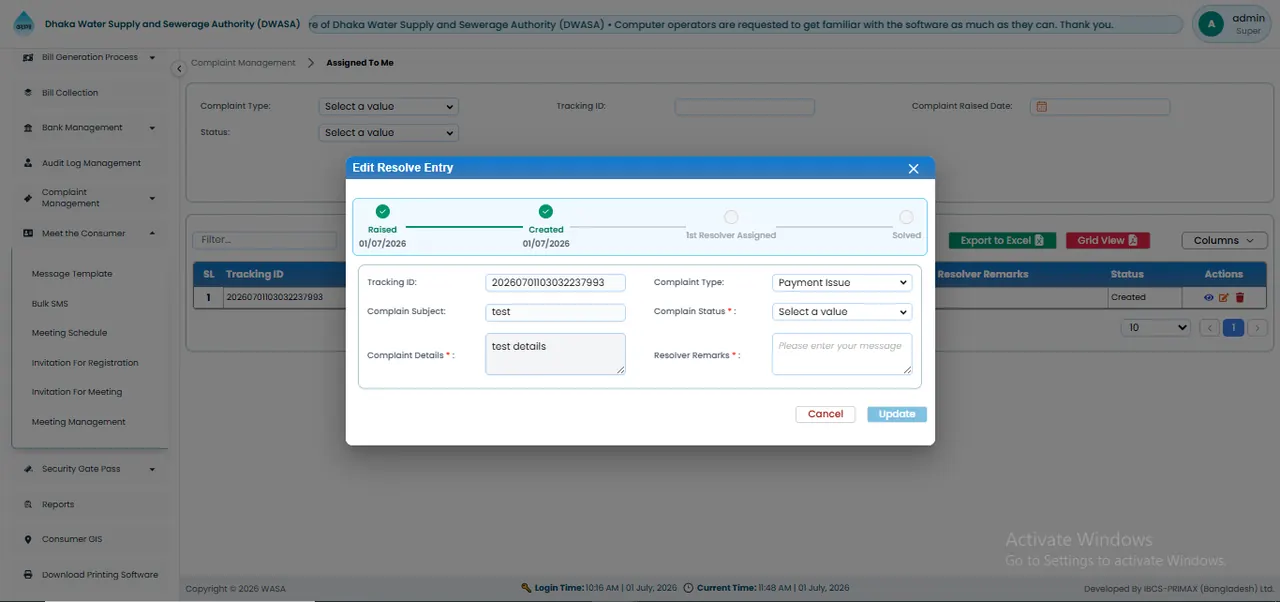Open the page size dropdown showing 10

tap(1157, 328)
